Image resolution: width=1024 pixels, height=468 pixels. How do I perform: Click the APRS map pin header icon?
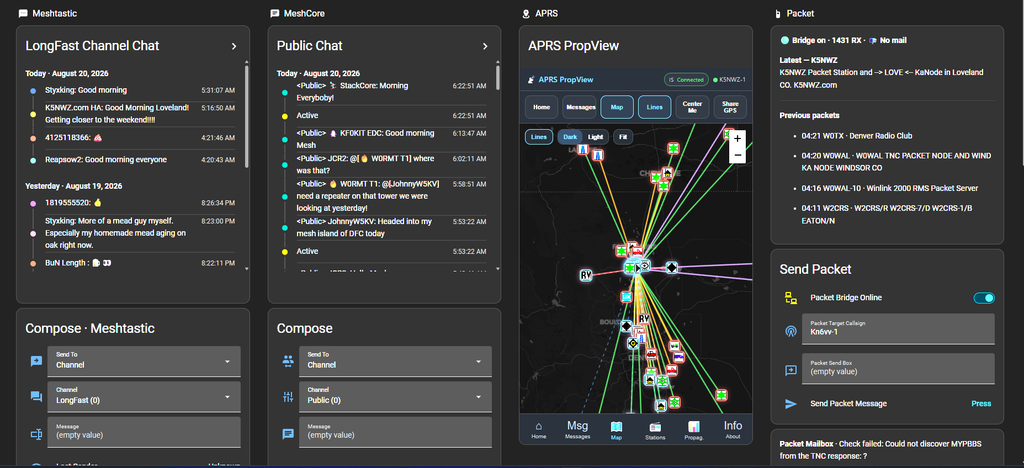tap(526, 13)
